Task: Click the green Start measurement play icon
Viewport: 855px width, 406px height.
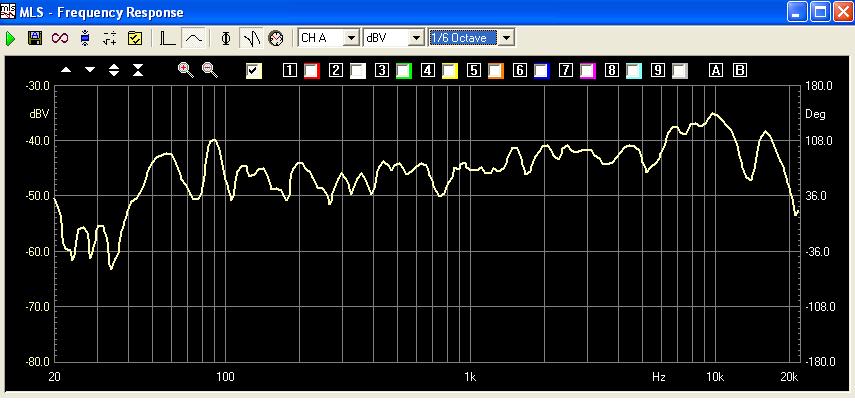Action: pyautogui.click(x=11, y=38)
